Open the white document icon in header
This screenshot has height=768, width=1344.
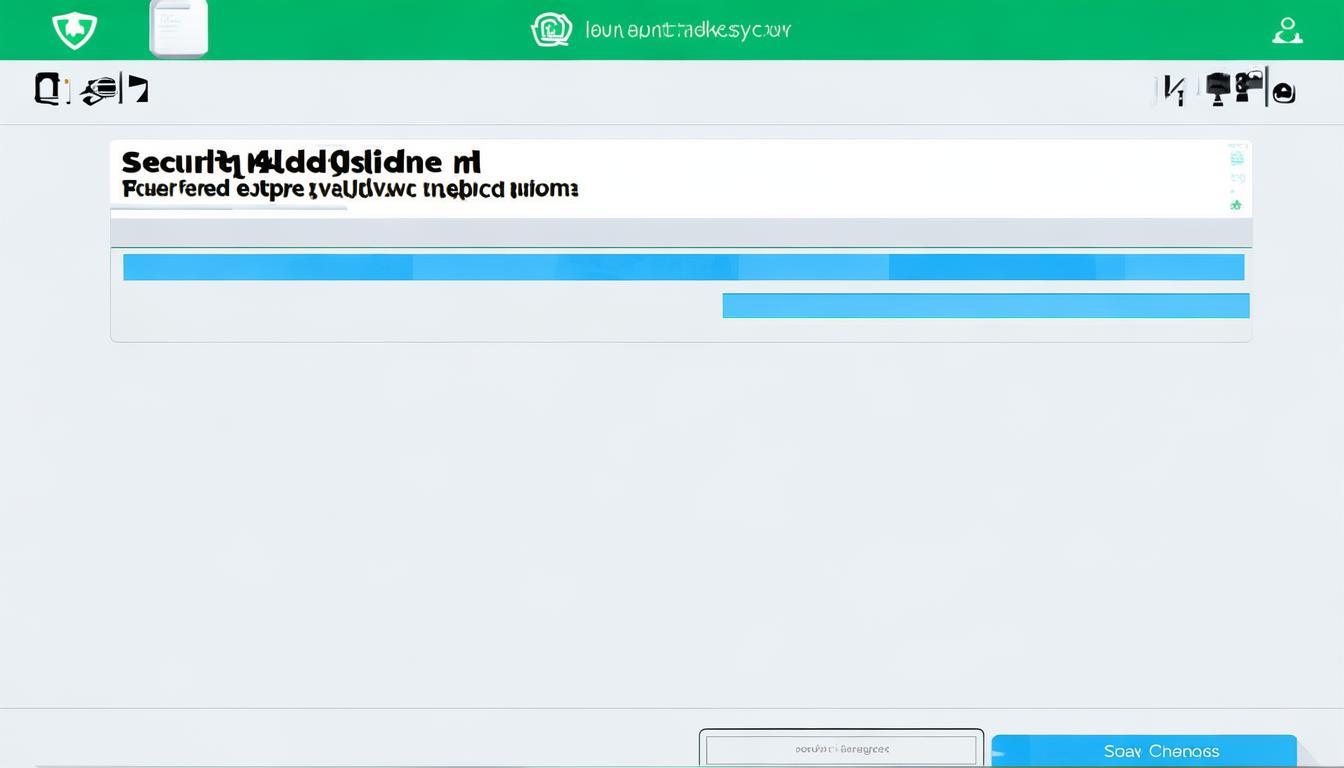point(178,28)
